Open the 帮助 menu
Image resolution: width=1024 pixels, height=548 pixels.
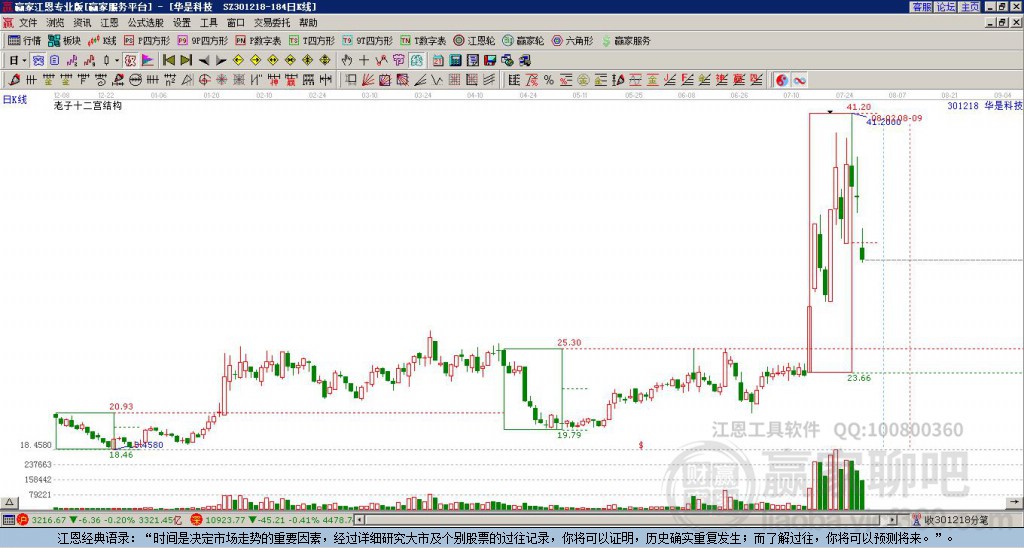pos(308,23)
